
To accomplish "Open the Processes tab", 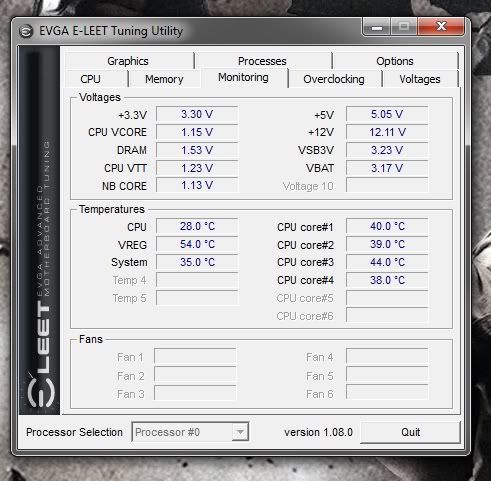I will point(262,61).
